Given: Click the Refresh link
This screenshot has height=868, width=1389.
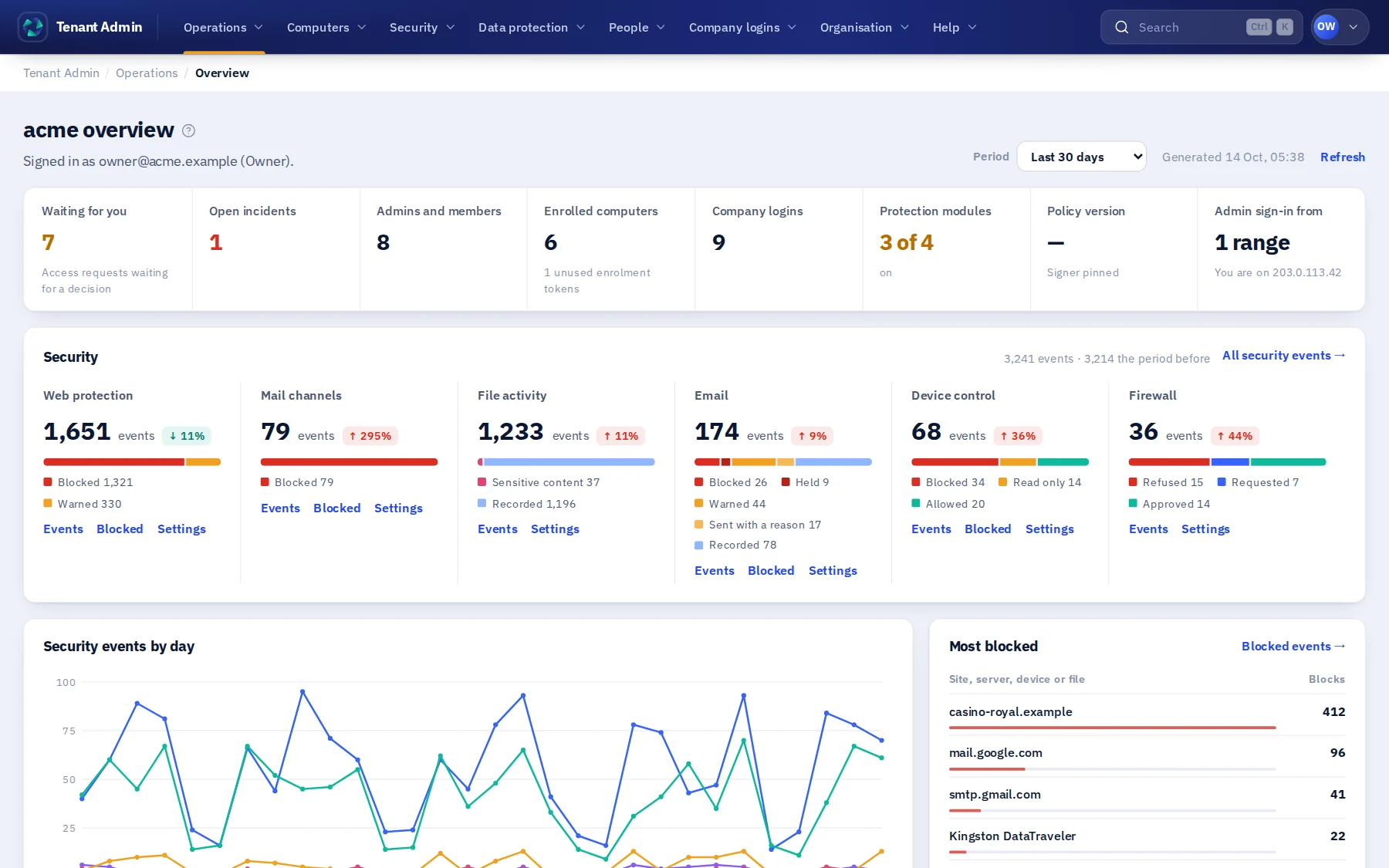Looking at the screenshot, I should click(1342, 157).
